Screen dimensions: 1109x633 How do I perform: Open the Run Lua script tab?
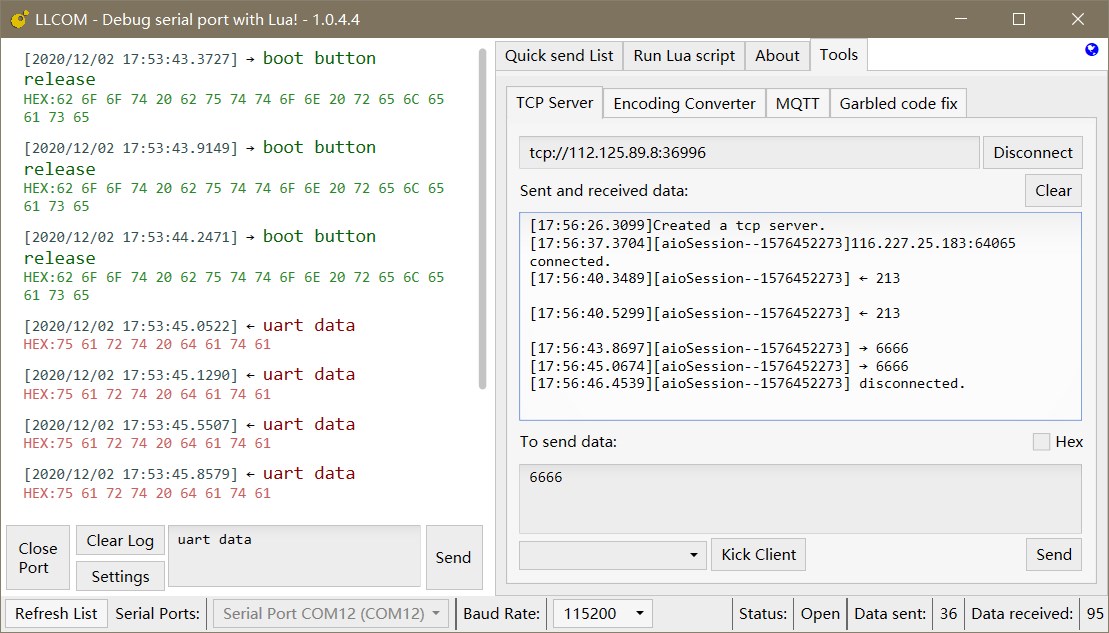click(x=684, y=56)
